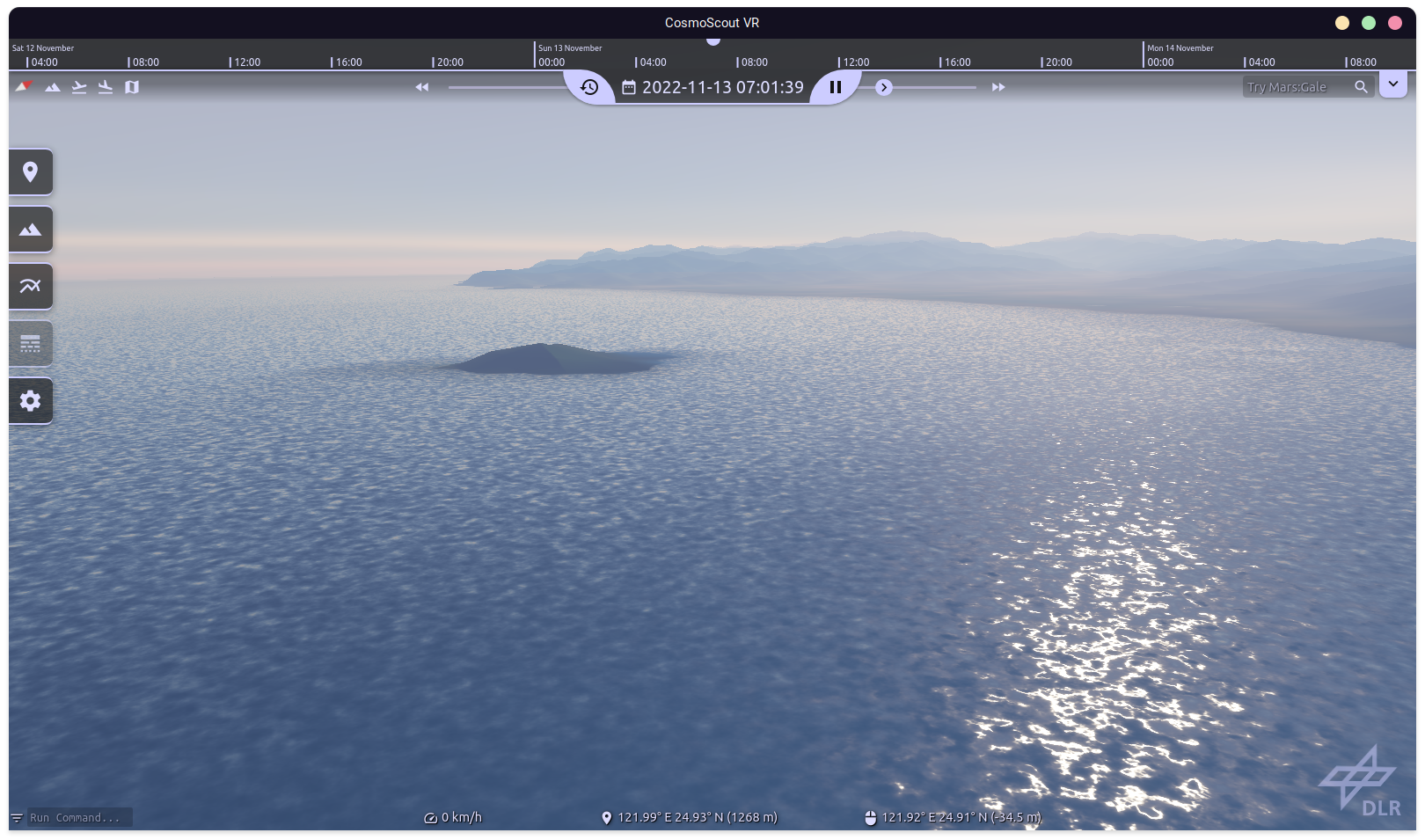1425x840 pixels.
Task: Expand the top-right chevron dropdown
Action: tap(1393, 84)
